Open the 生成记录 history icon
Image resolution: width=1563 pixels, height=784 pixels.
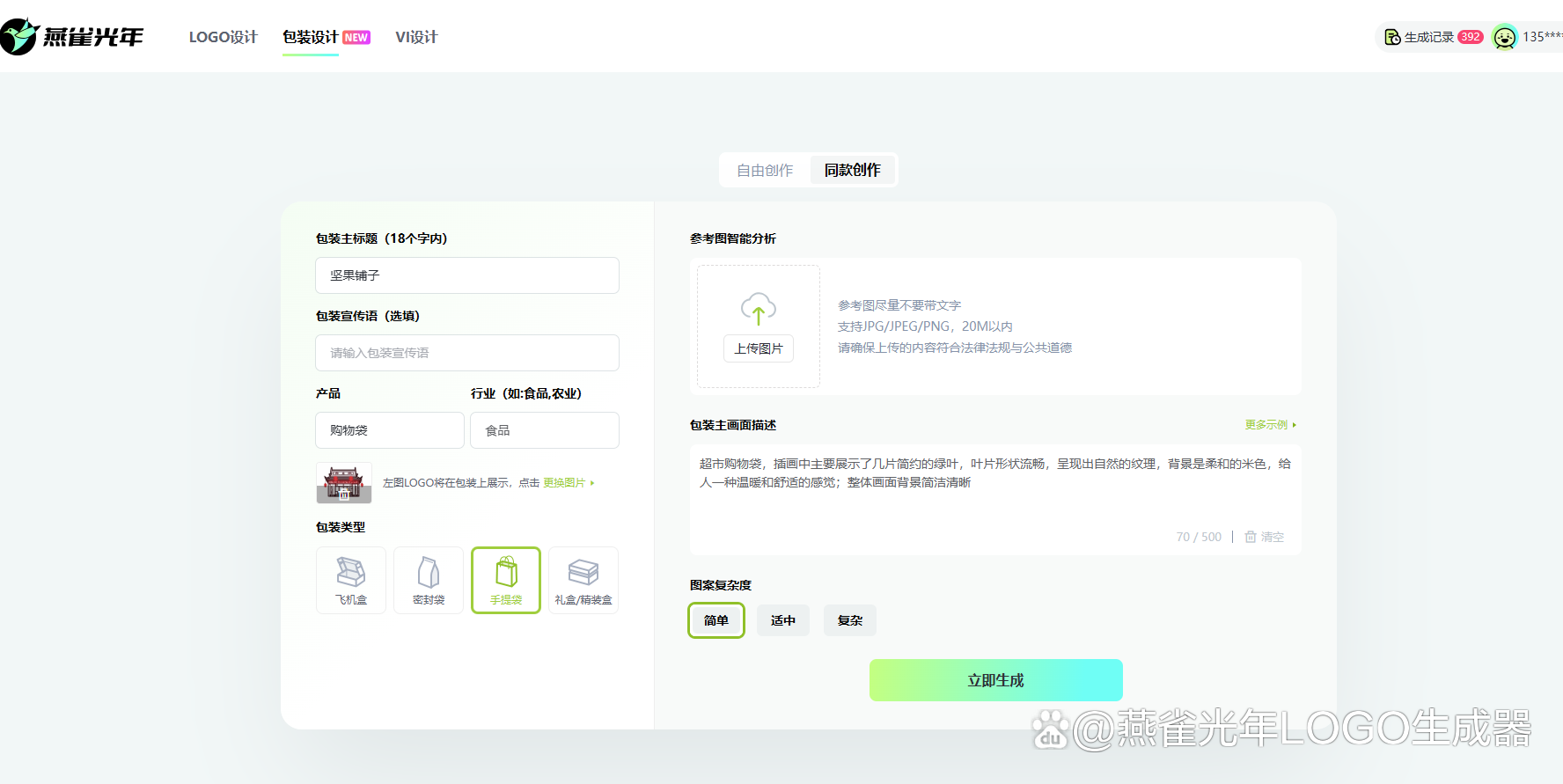pos(1392,37)
